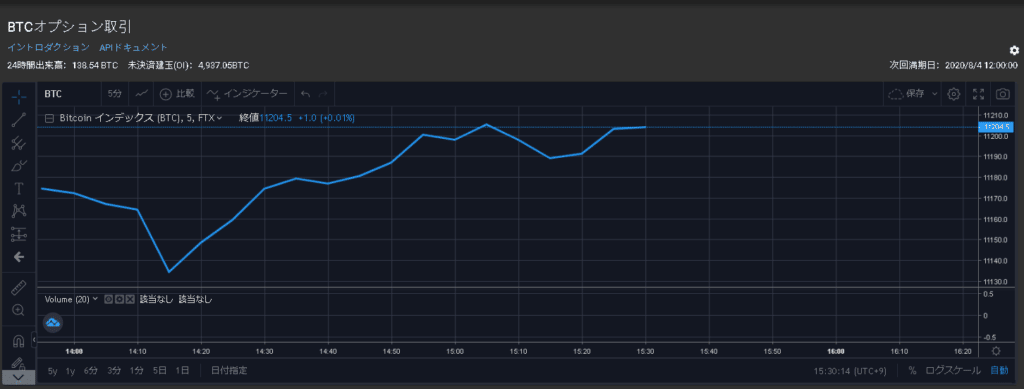Select the 1日 time range
1024x389 pixels.
pos(182,371)
